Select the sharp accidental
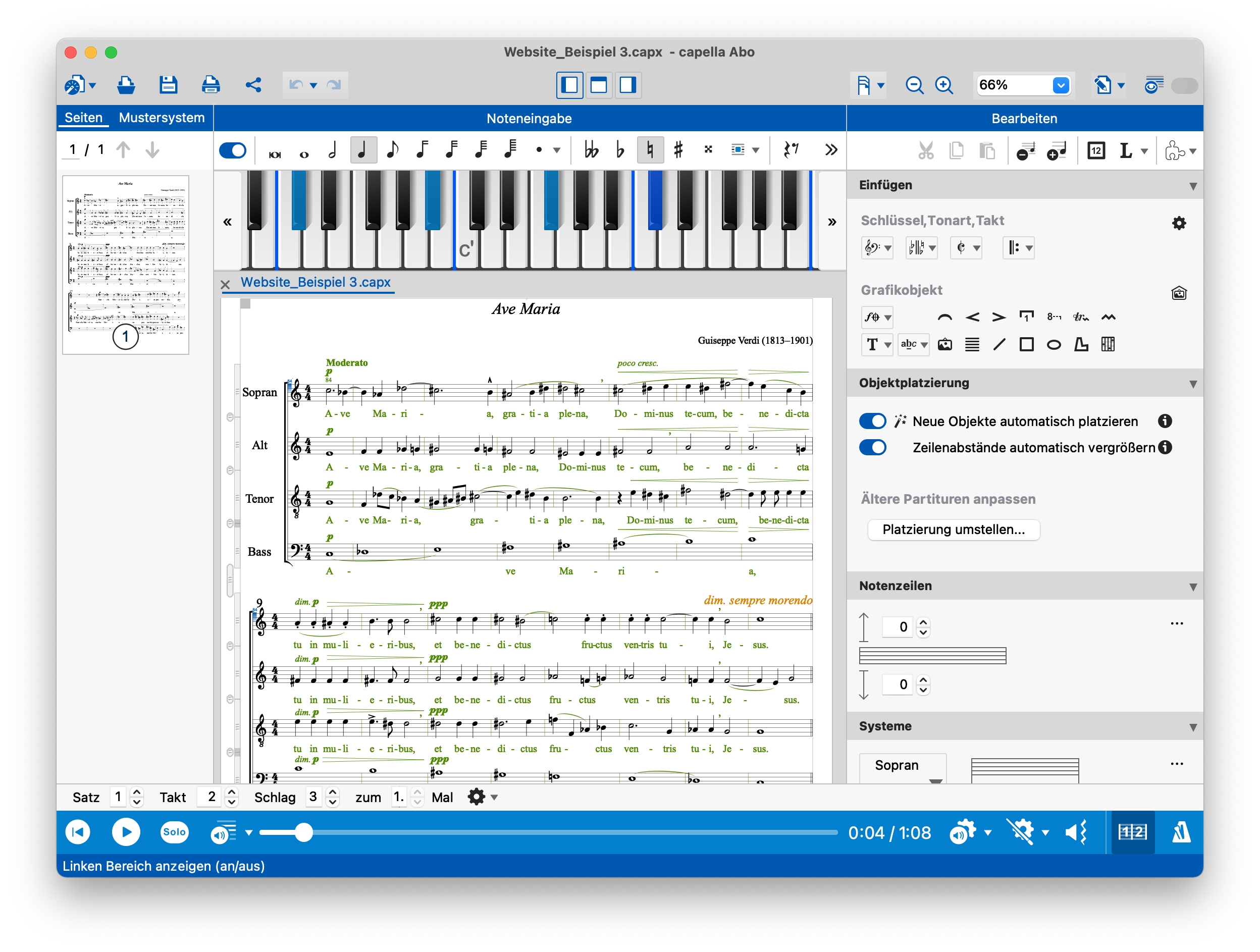The image size is (1260, 952). coord(678,150)
